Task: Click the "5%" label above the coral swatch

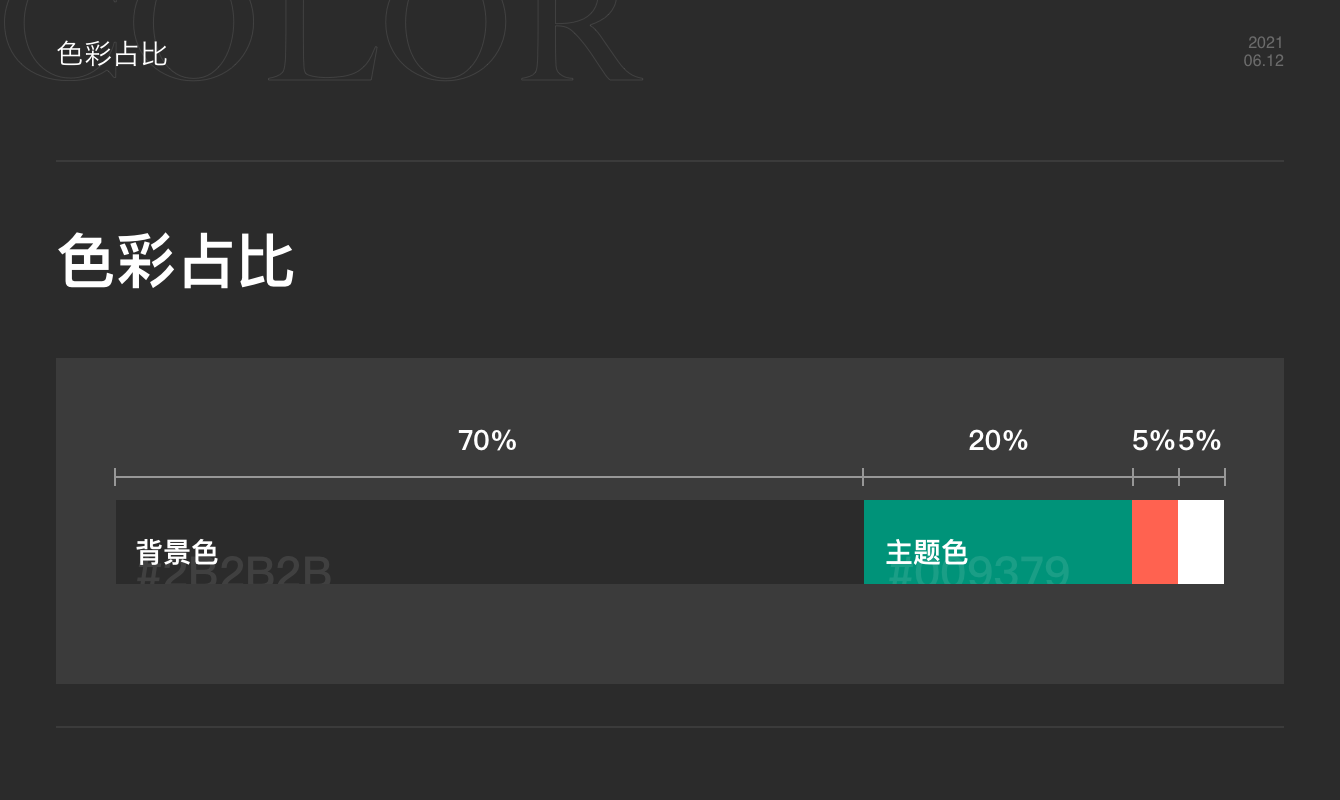Action: (1153, 440)
